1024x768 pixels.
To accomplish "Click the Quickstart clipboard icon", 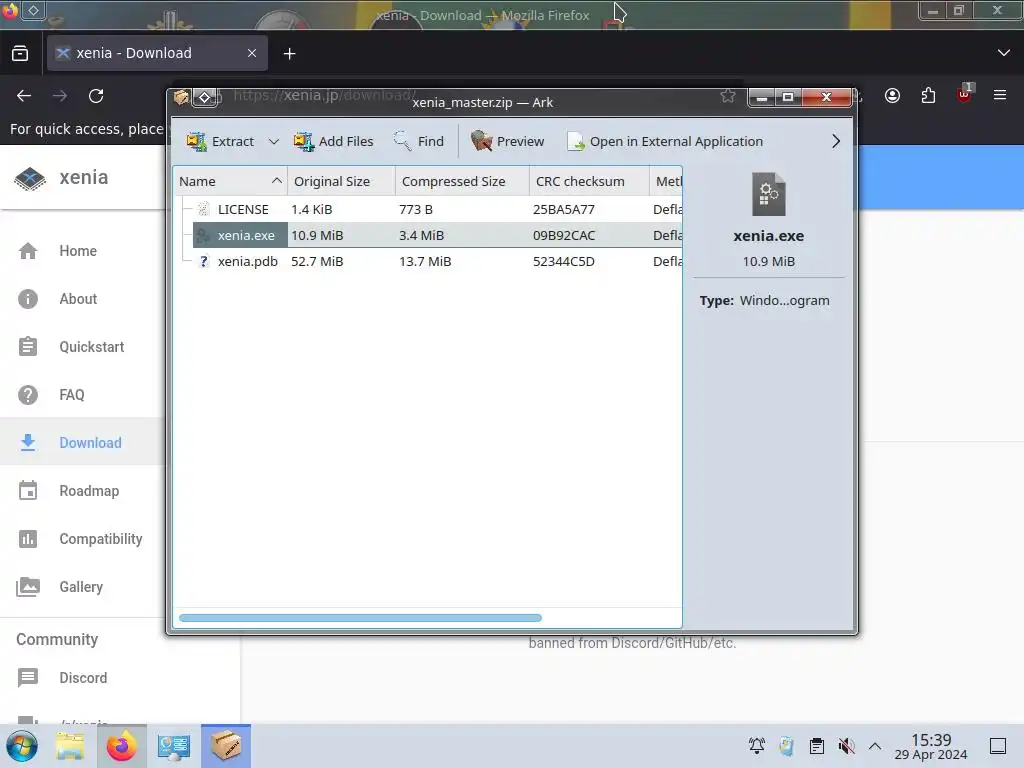I will point(28,347).
